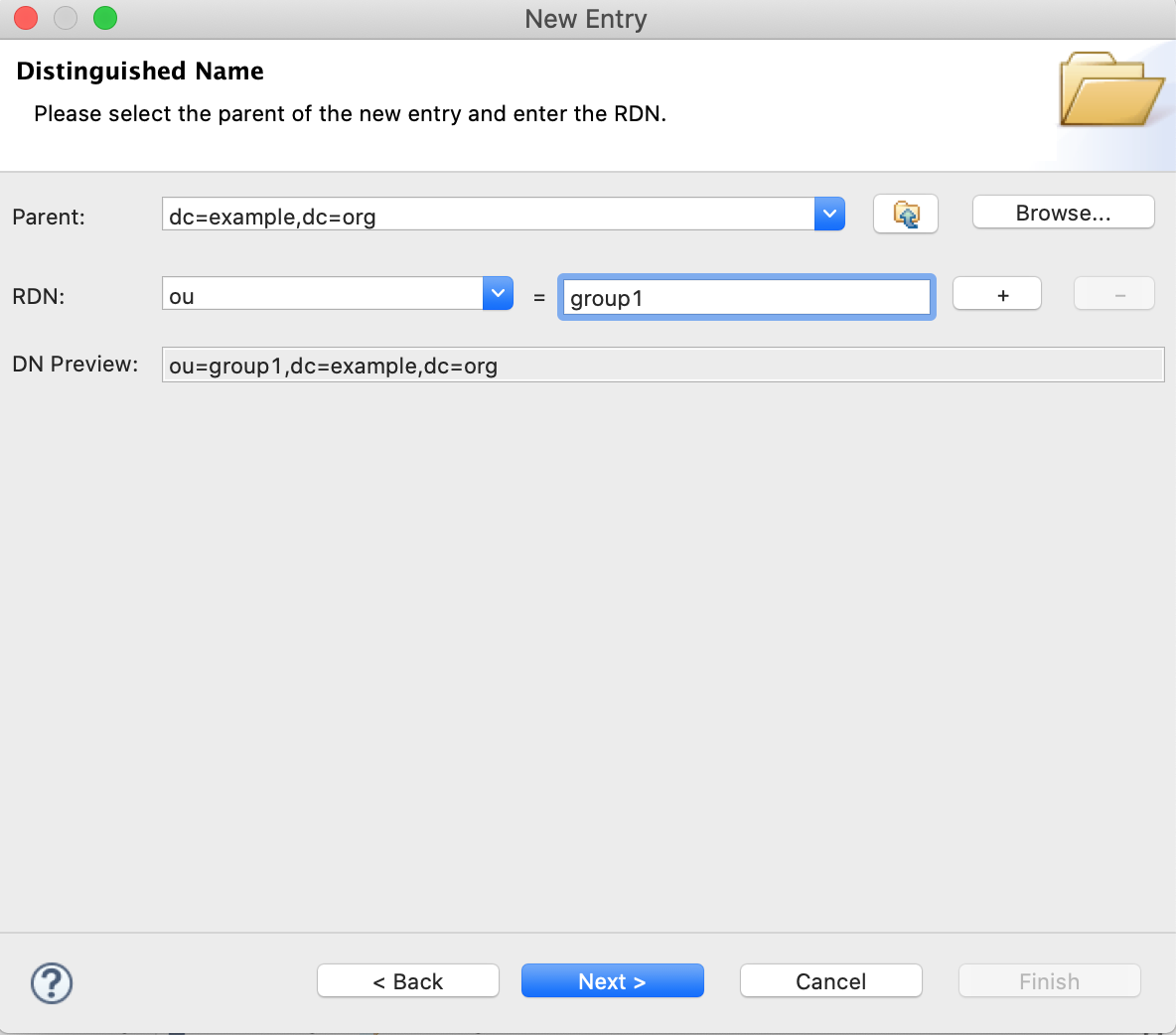Image resolution: width=1176 pixels, height=1035 pixels.
Task: Proceed by clicking Next
Action: (x=612, y=980)
